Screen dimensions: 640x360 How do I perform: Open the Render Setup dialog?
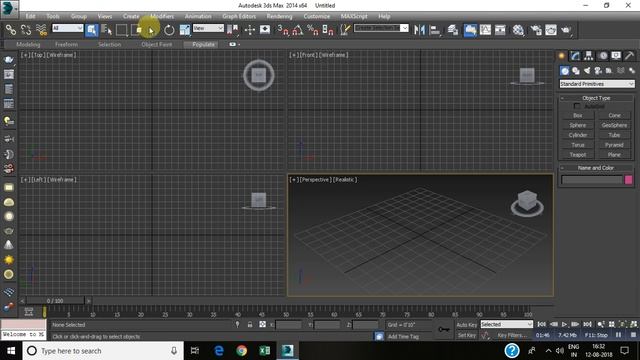[536, 30]
